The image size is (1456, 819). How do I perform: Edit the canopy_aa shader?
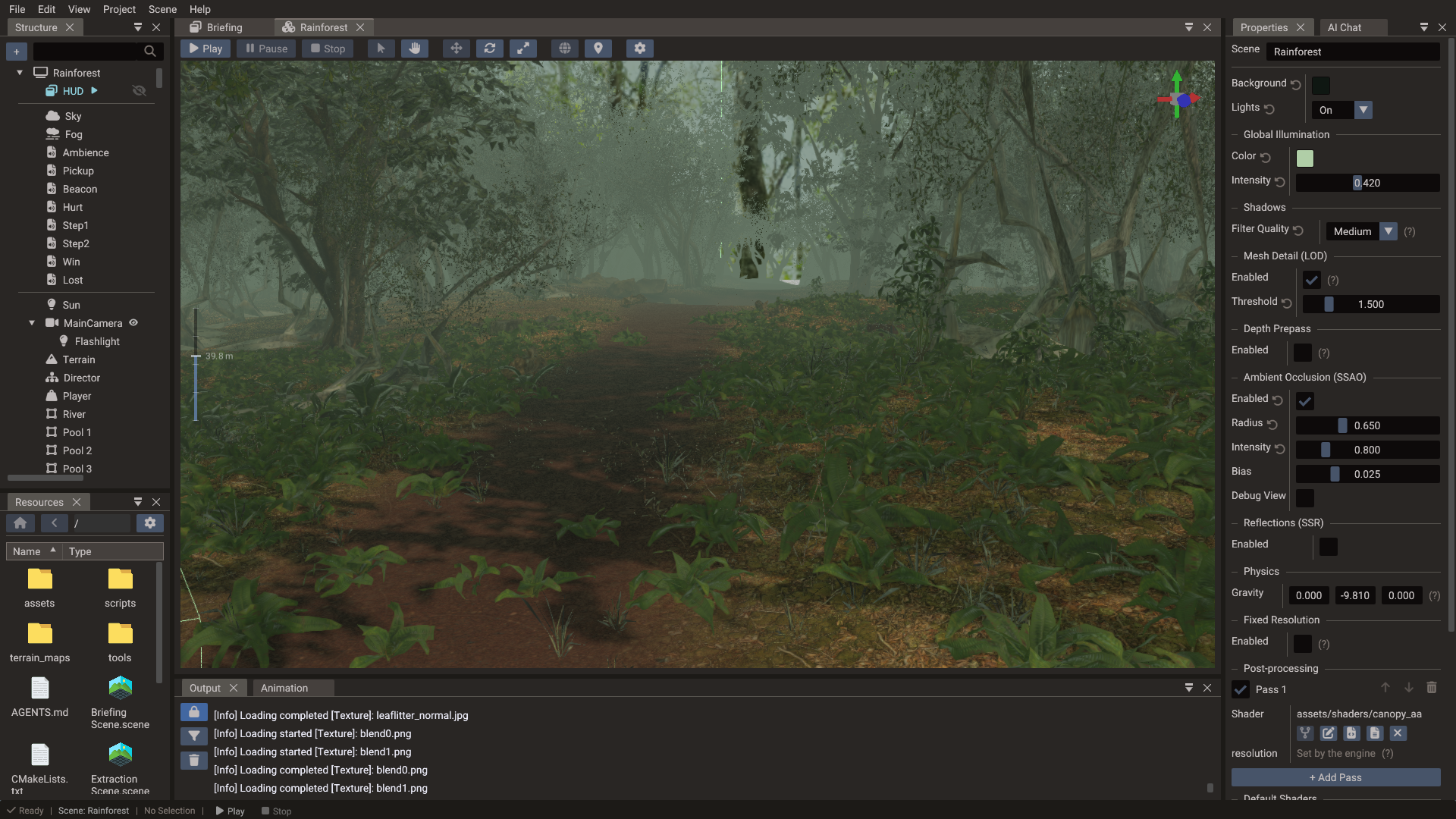[1329, 733]
